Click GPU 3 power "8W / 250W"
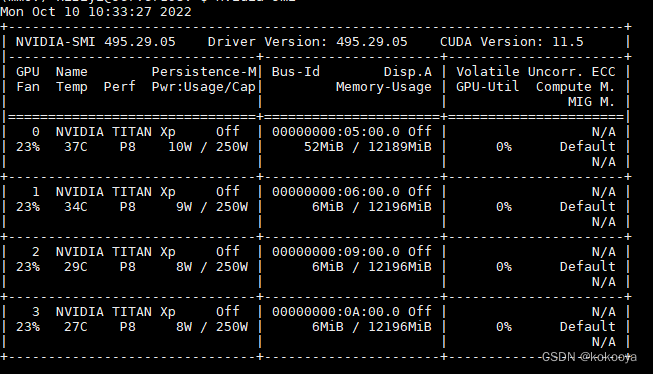Image resolution: width=653 pixels, height=374 pixels. (x=212, y=327)
